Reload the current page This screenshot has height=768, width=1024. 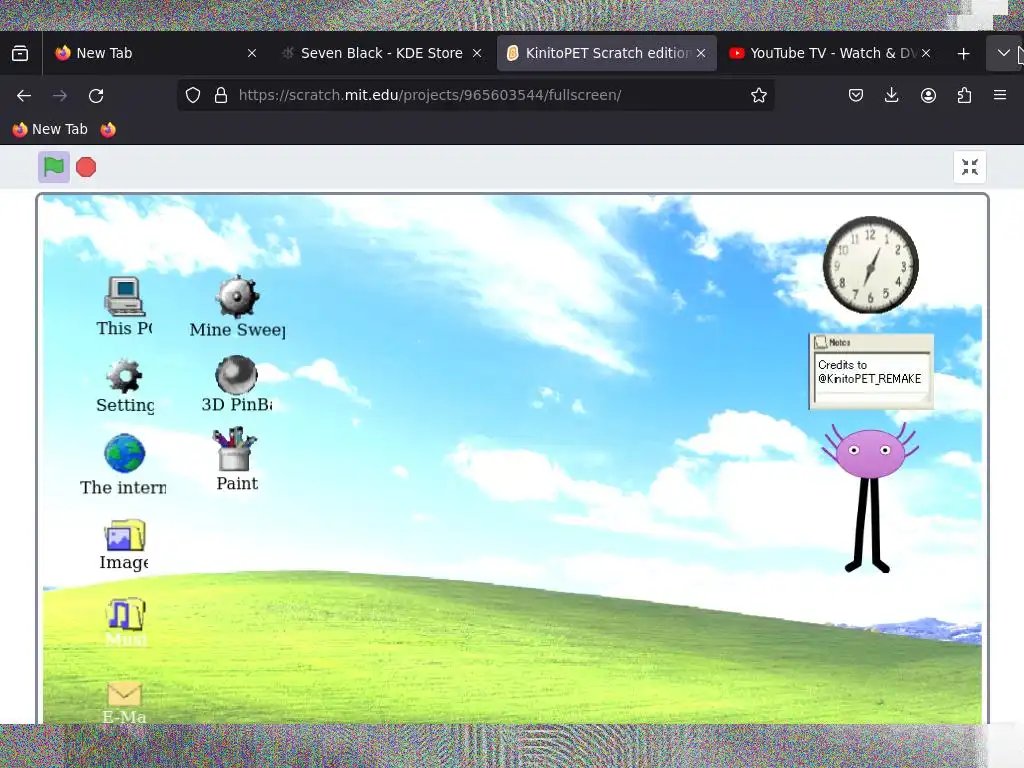(x=96, y=95)
